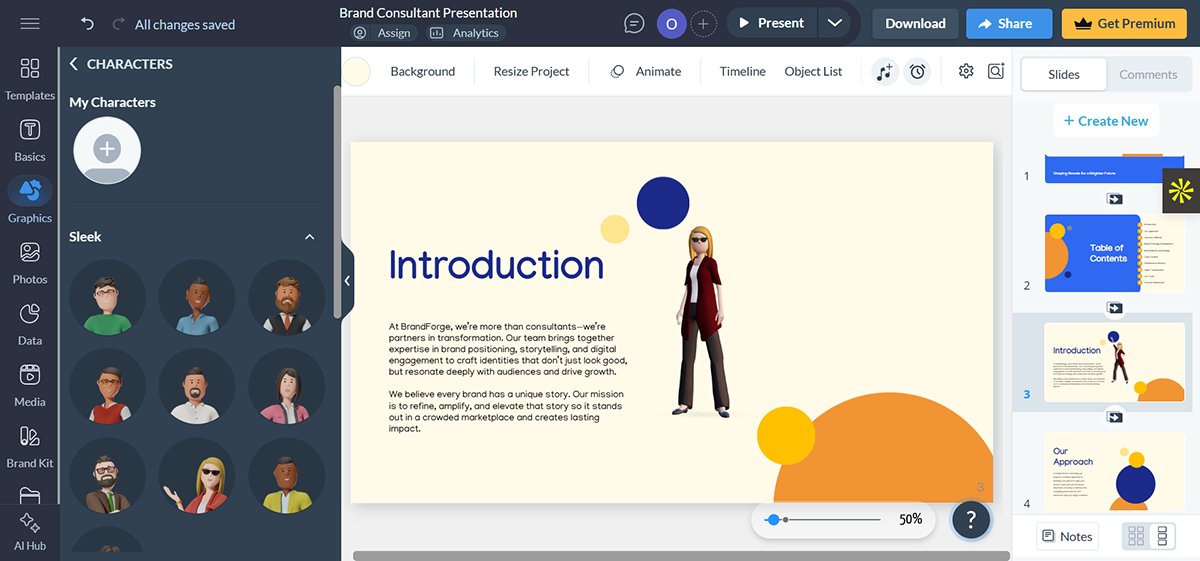The width and height of the screenshot is (1200, 561).
Task: Click the zoom slider handle
Action: pos(772,520)
